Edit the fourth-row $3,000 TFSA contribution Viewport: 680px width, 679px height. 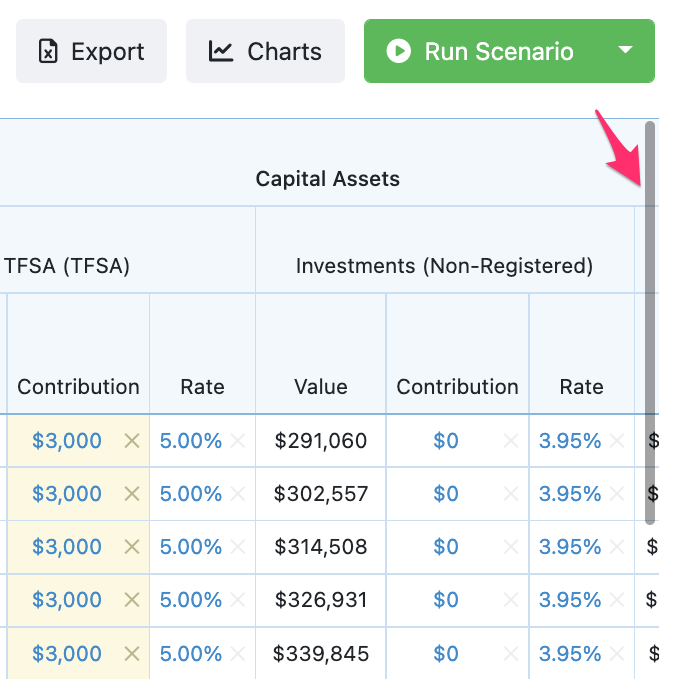click(67, 600)
